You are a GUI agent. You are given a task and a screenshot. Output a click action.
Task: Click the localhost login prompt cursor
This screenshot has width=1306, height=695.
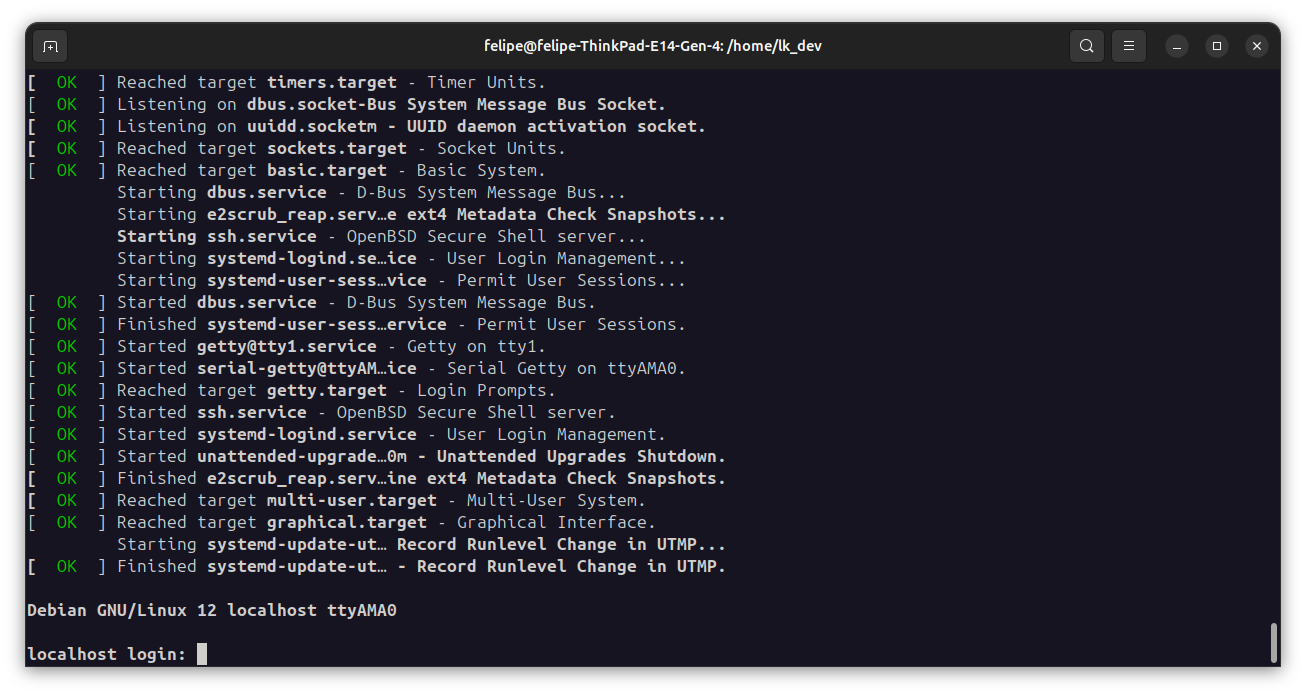pyautogui.click(x=200, y=653)
